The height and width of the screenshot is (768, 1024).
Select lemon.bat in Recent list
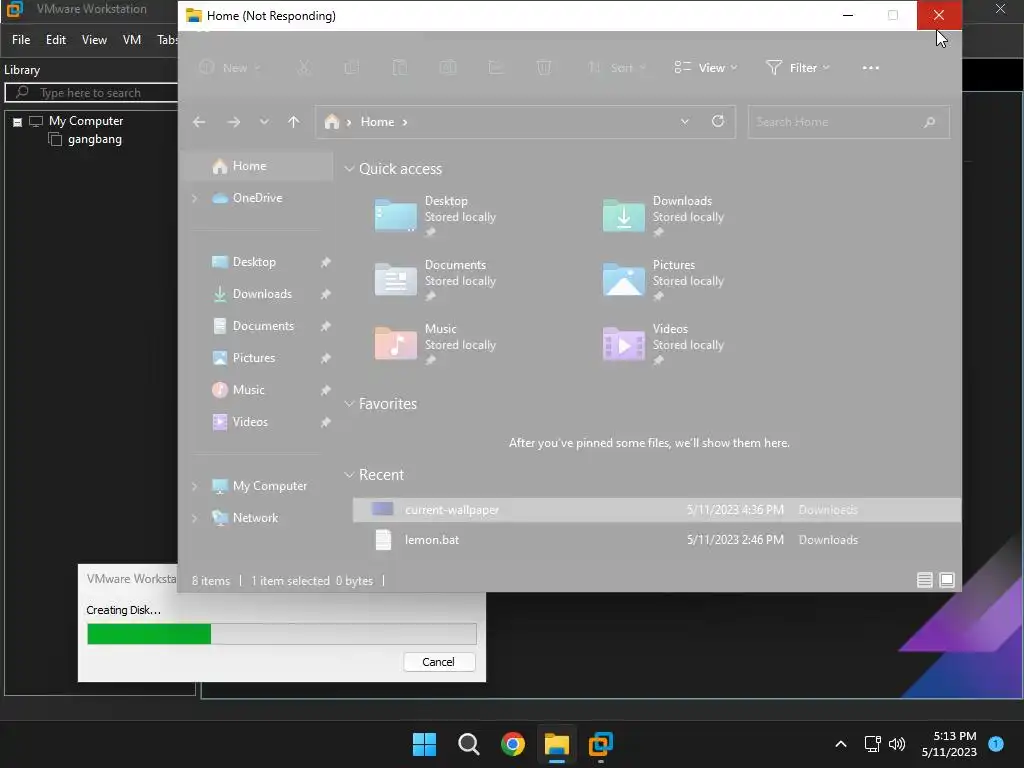(656, 540)
